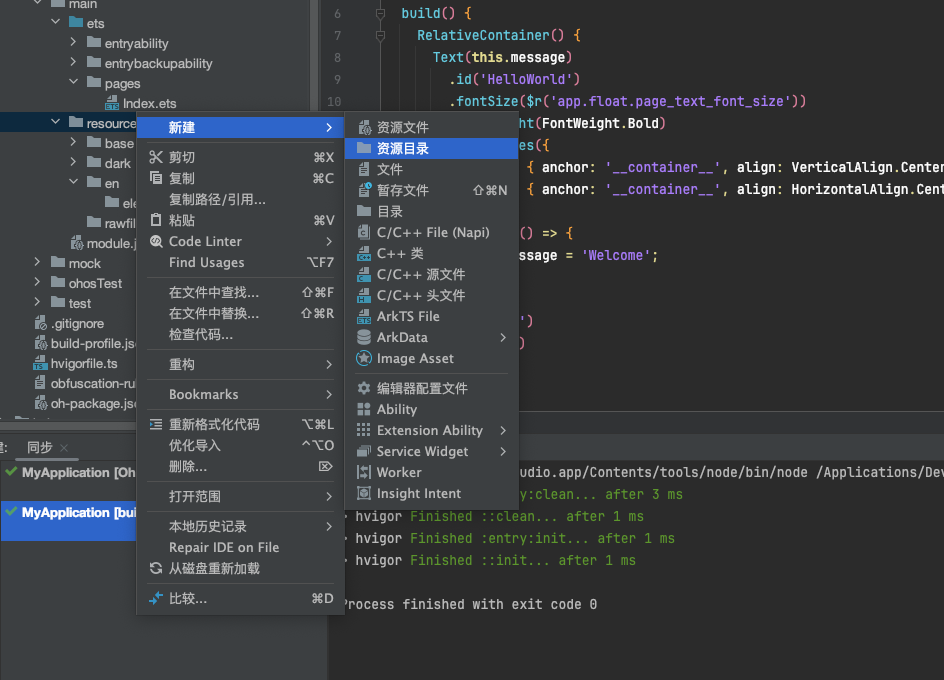
Task: Choose 优化导入 menu entry
Action: tap(241, 446)
